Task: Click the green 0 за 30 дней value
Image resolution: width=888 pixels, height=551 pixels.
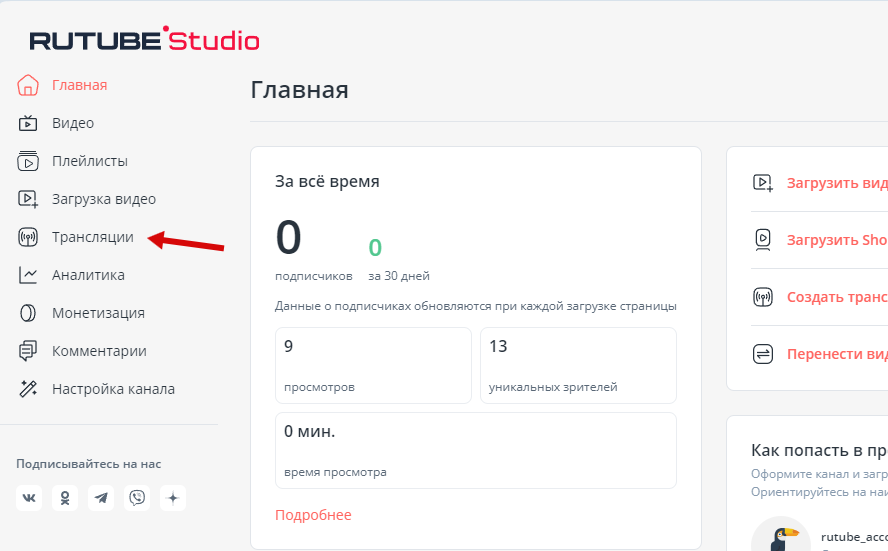Action: click(x=375, y=247)
